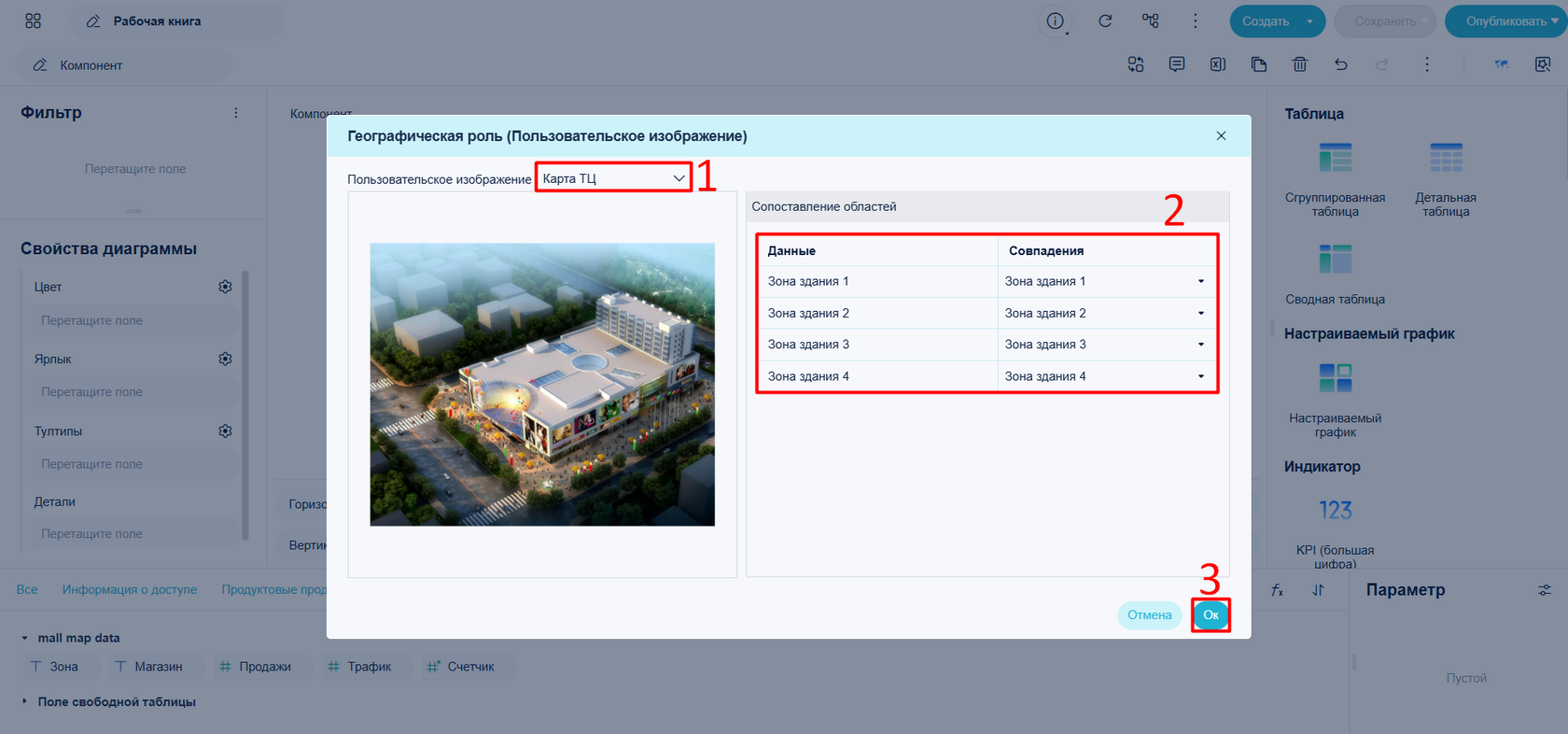Click the mall map image preview
The width and height of the screenshot is (1568, 734).
542,385
